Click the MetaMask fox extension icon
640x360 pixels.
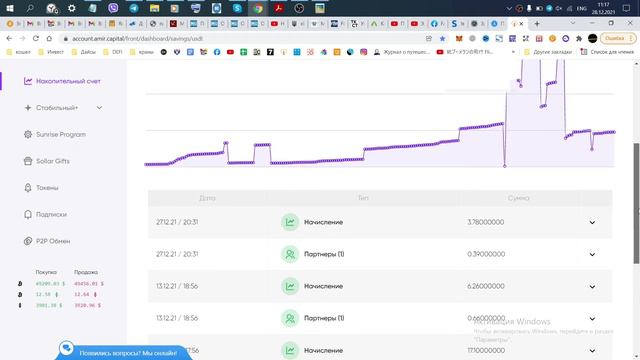459,38
